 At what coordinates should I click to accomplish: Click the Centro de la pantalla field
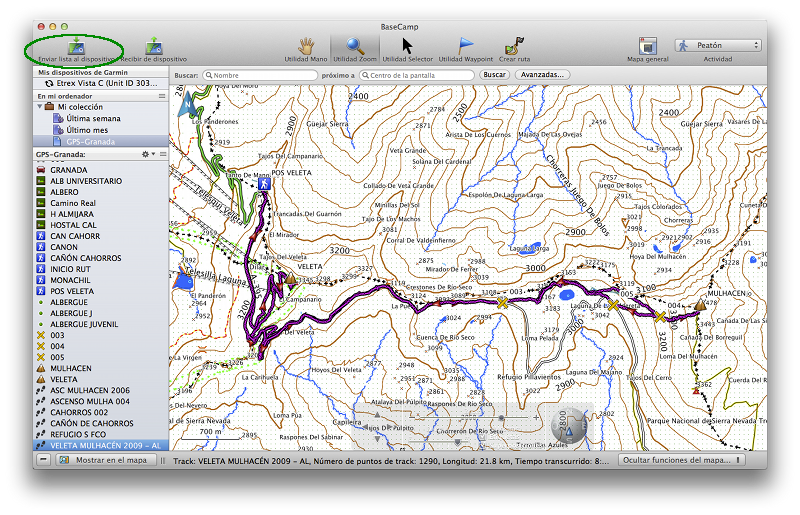[x=417, y=75]
